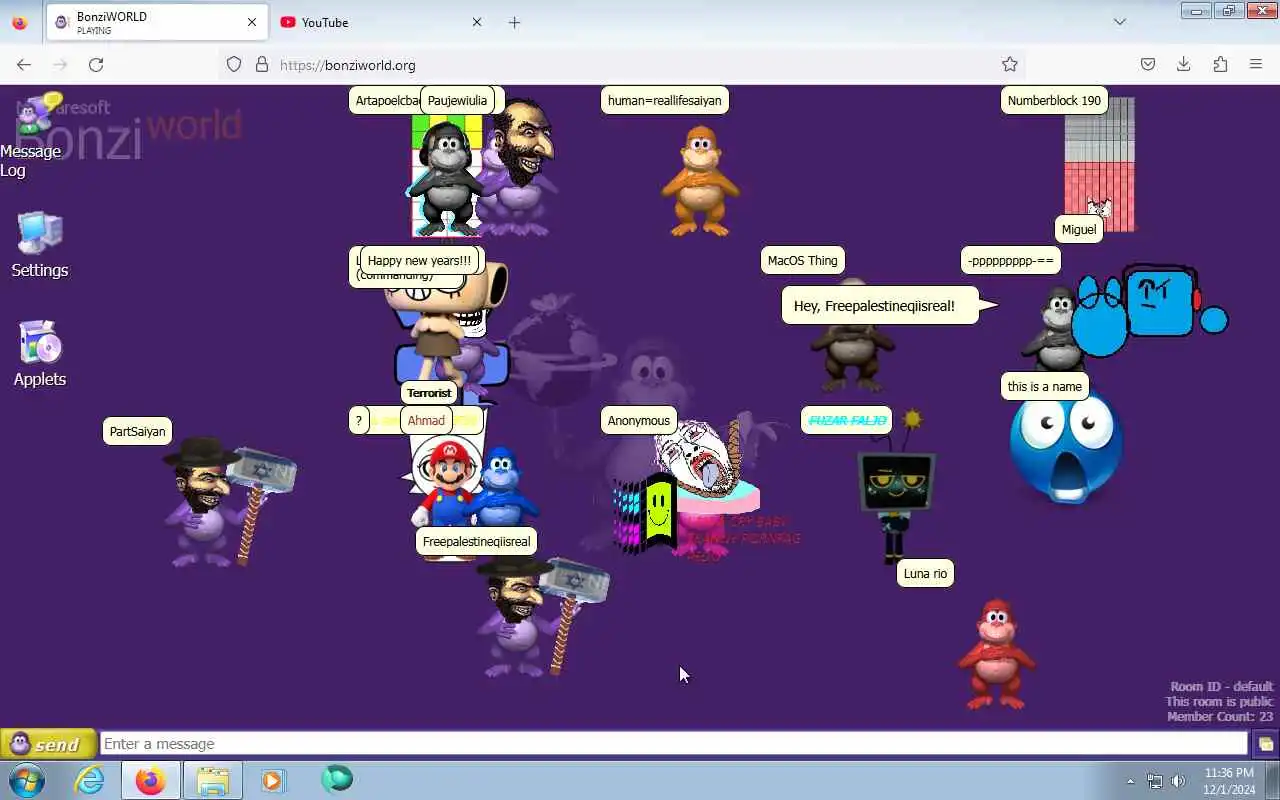The image size is (1280, 800).
Task: Open a new browser tab
Action: pyautogui.click(x=514, y=22)
